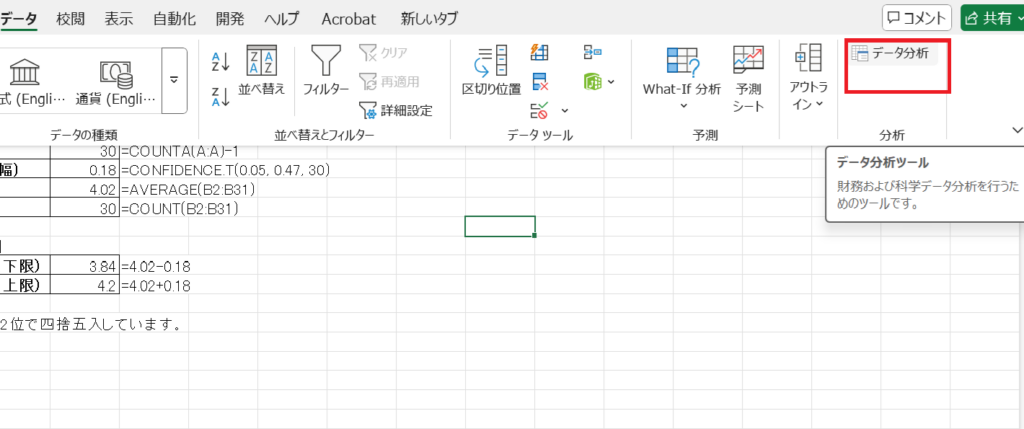This screenshot has width=1024, height=429.
Task: Select the 株式 (English) data type
Action: pos(33,82)
